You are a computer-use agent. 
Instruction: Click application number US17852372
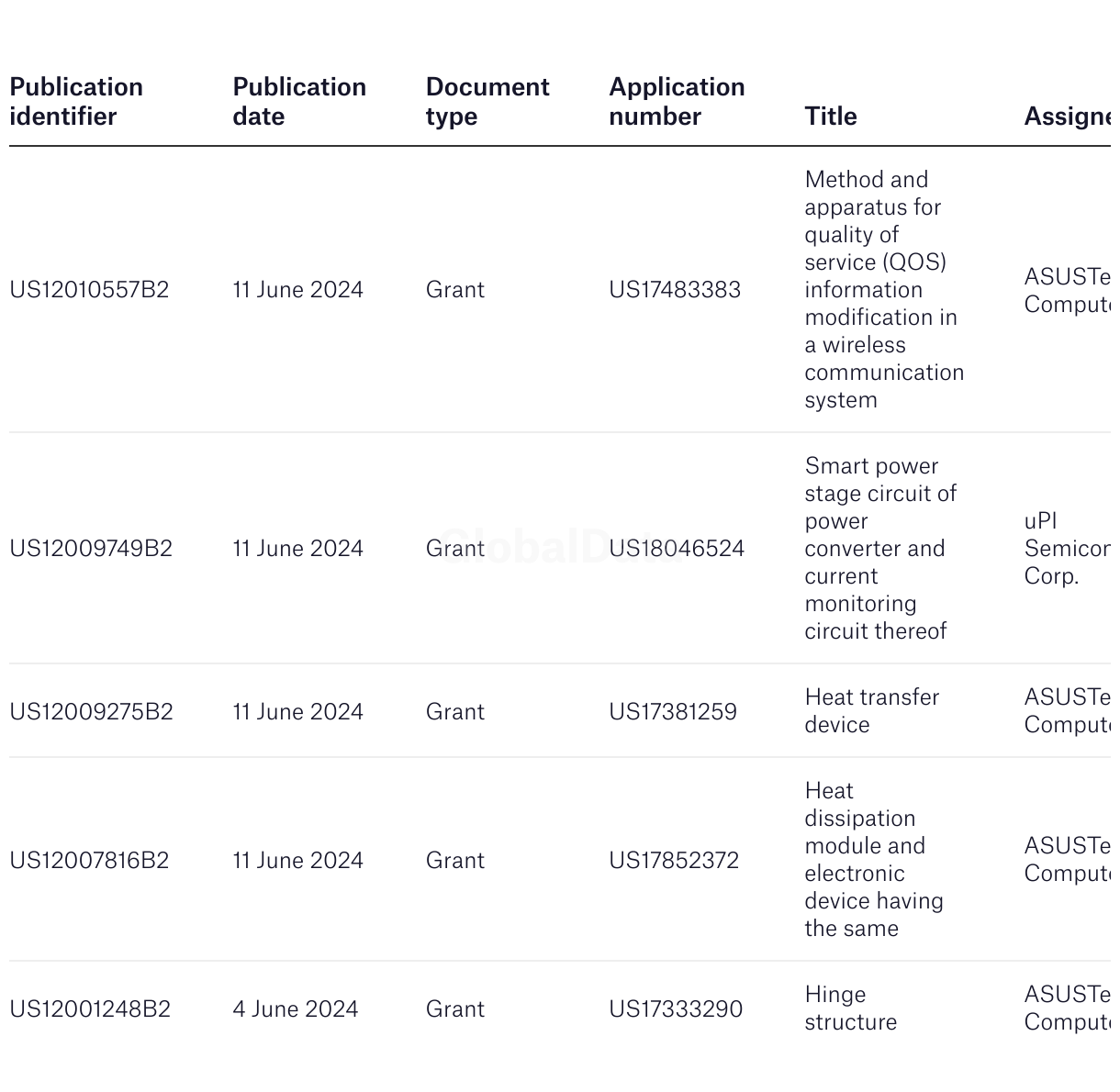click(674, 860)
